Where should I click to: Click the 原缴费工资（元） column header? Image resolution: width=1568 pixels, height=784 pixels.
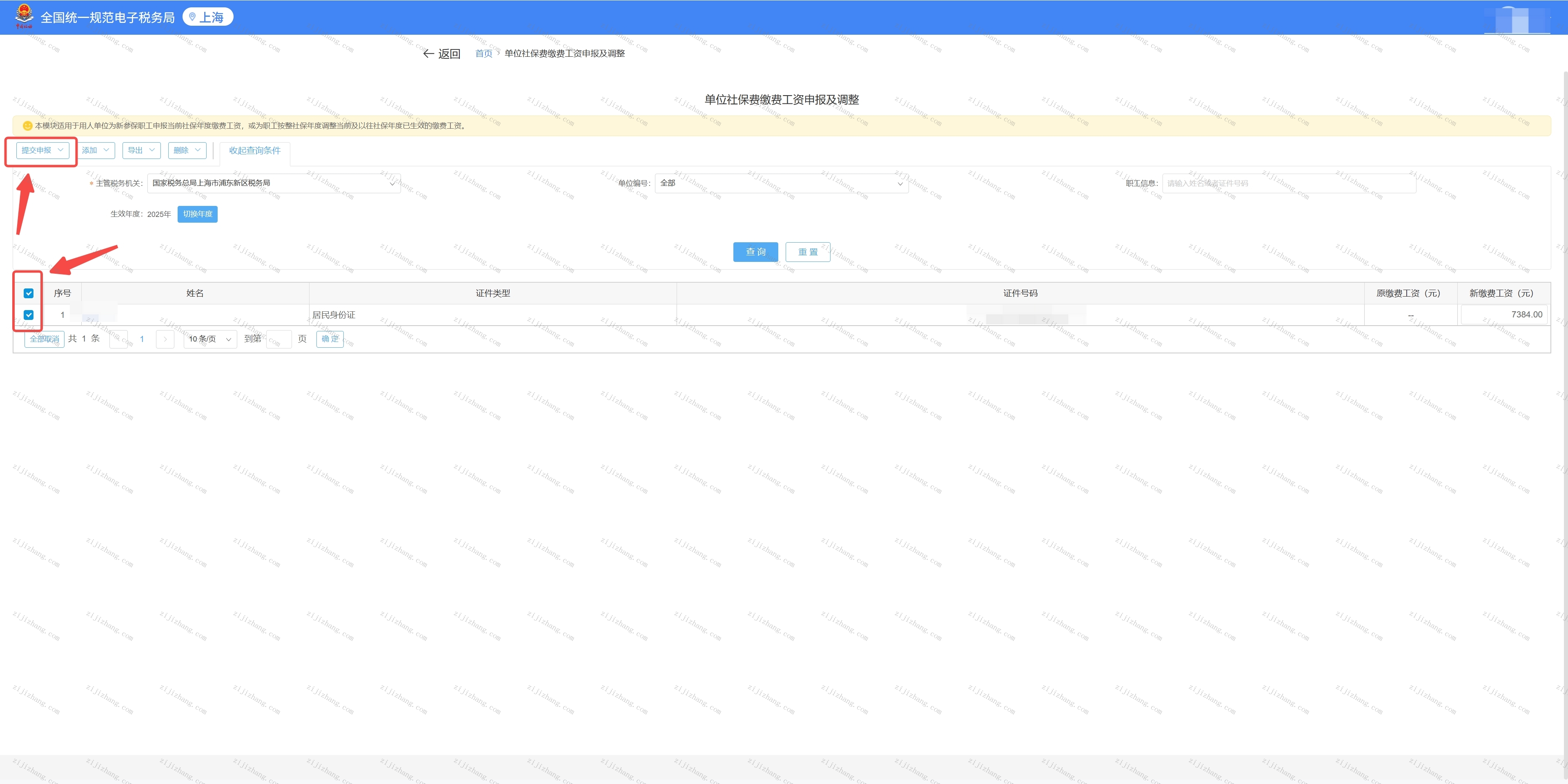coord(1410,294)
